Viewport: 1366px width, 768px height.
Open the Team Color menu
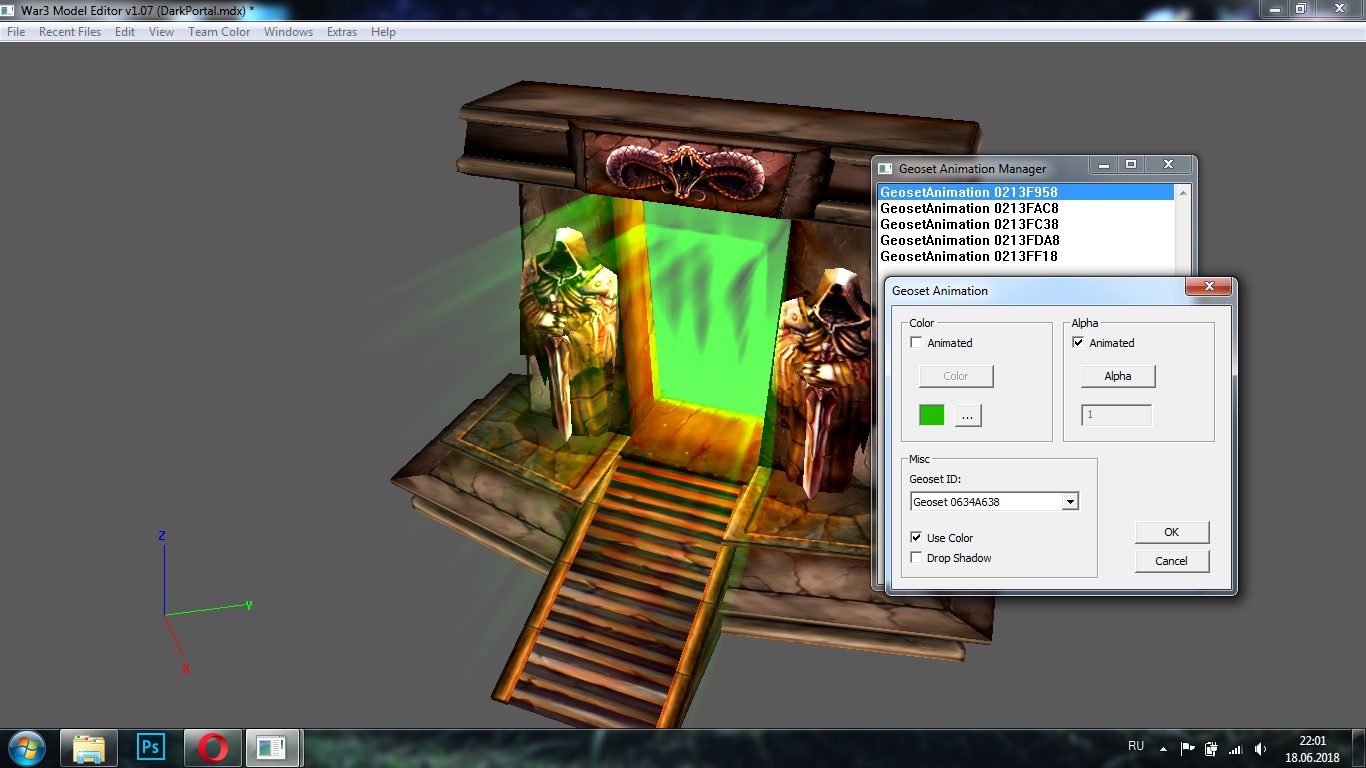(219, 32)
